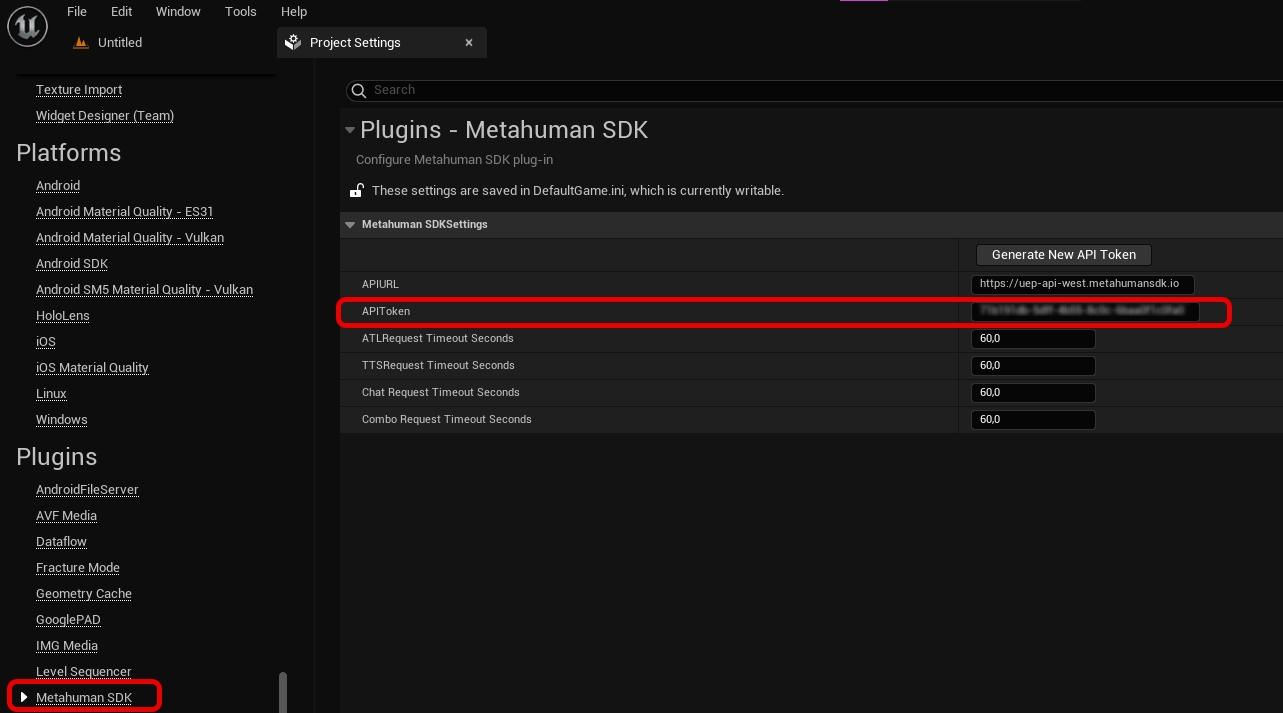Click the unlocked padlock icon
1283x713 pixels.
pos(356,190)
